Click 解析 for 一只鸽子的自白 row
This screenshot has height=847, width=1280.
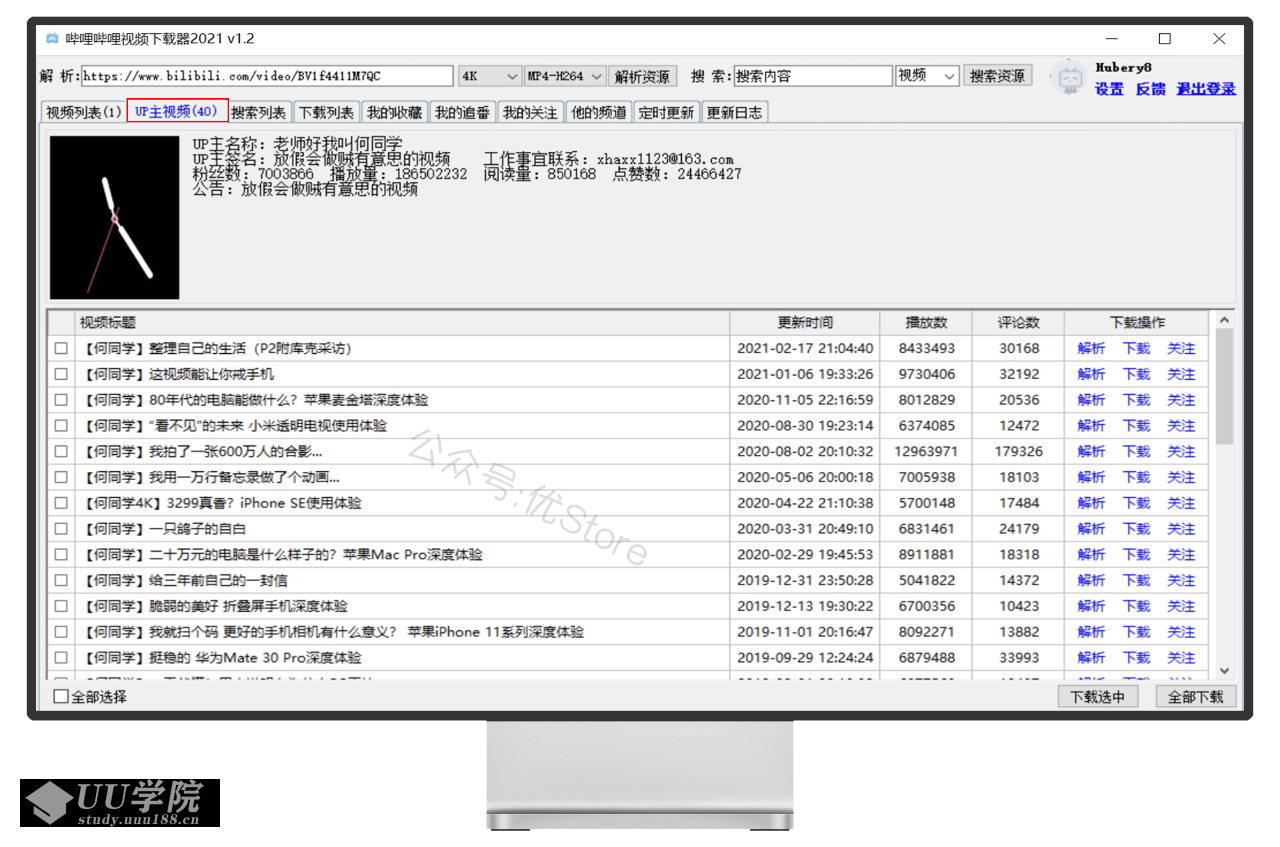coord(1092,529)
